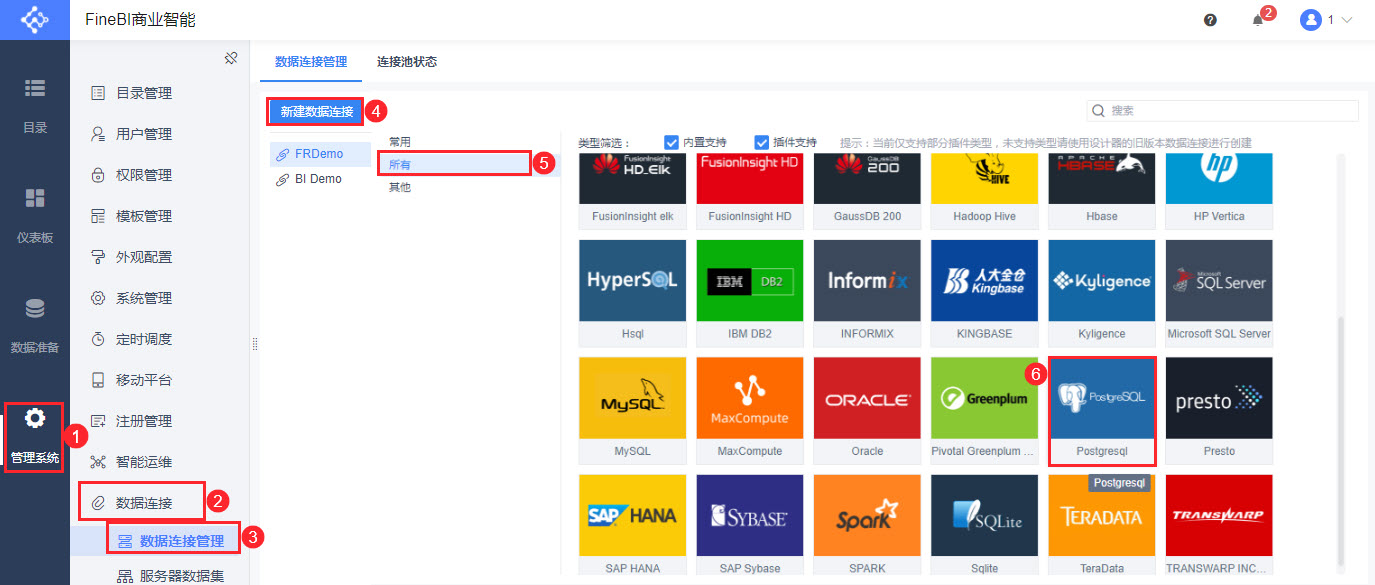Select the Kyligence database tile
Image resolution: width=1375 pixels, height=585 pixels.
pyautogui.click(x=1102, y=293)
